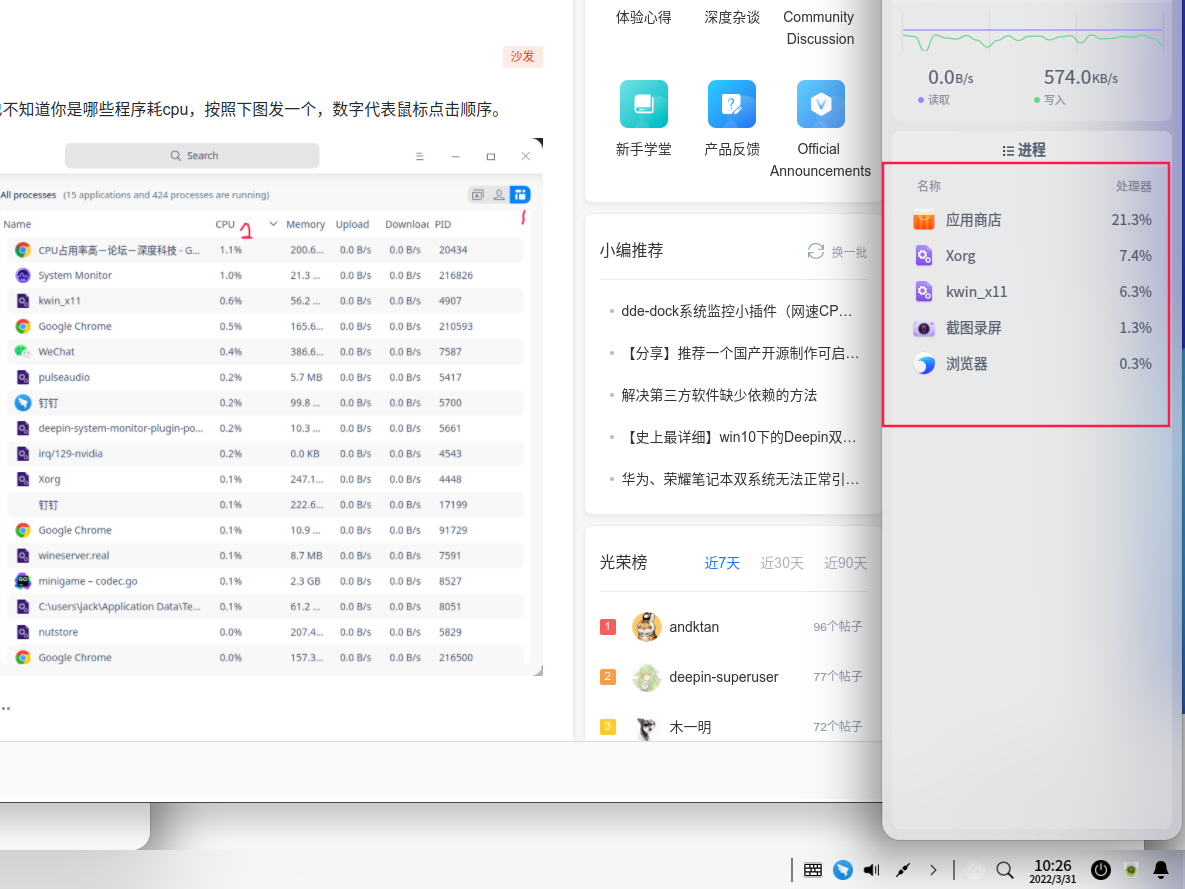Click the 换一批 label in 小编推荐
1185x889 pixels.
849,252
